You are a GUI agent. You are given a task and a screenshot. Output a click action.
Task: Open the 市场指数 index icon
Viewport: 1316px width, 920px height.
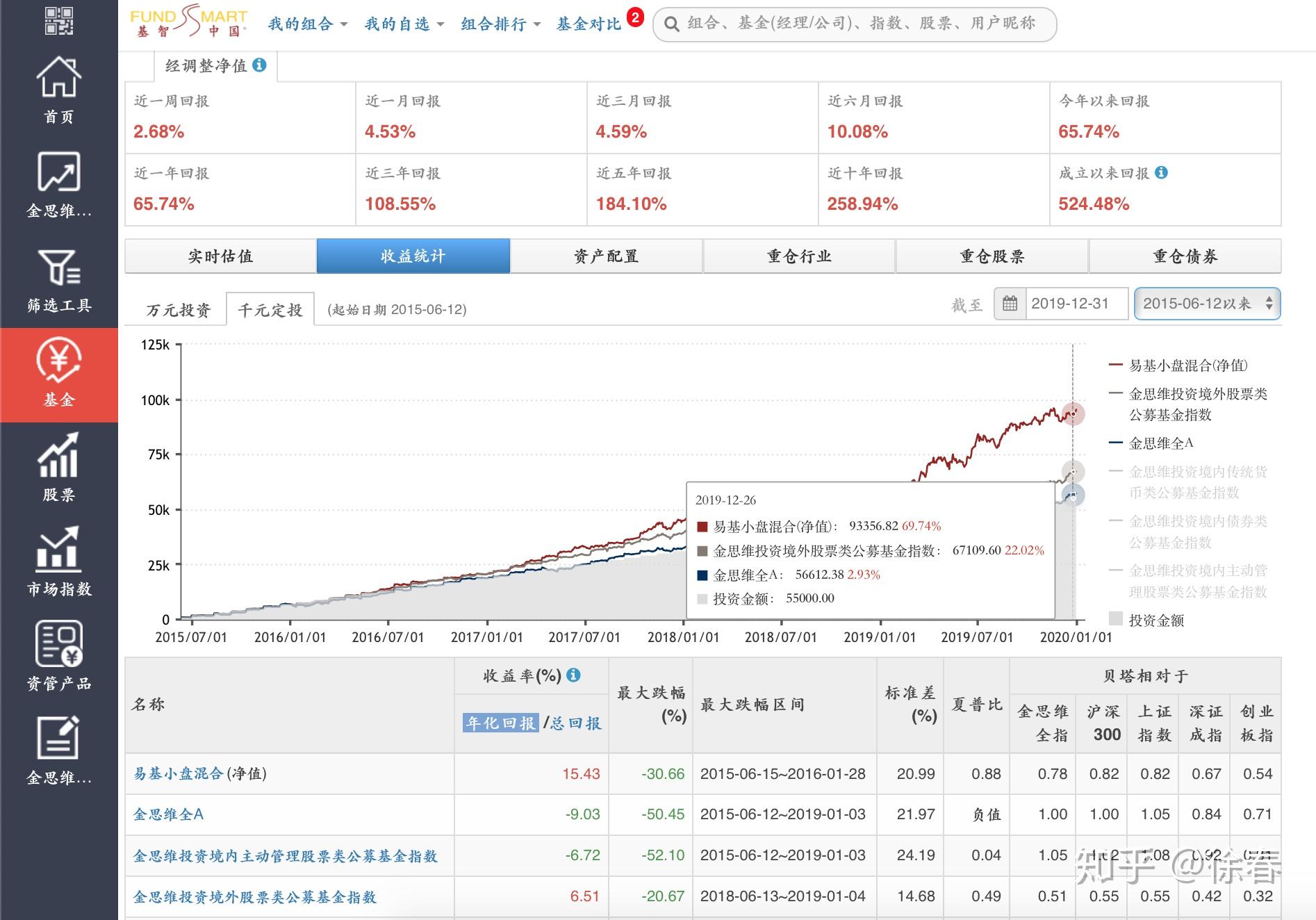[x=59, y=549]
